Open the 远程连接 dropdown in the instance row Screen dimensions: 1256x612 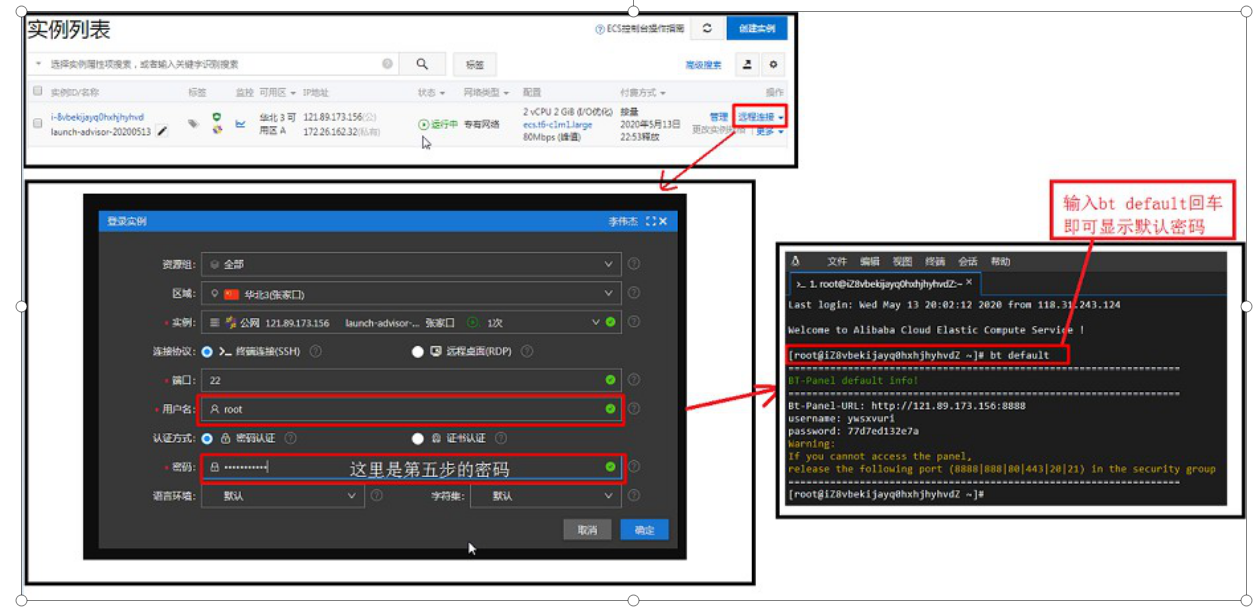click(760, 117)
